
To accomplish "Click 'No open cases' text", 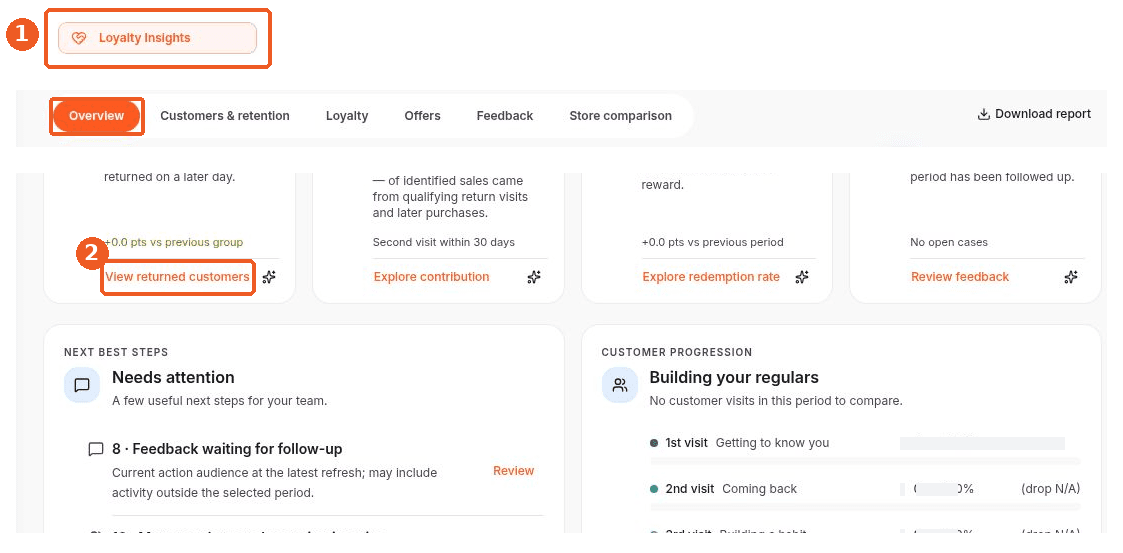I will (949, 242).
